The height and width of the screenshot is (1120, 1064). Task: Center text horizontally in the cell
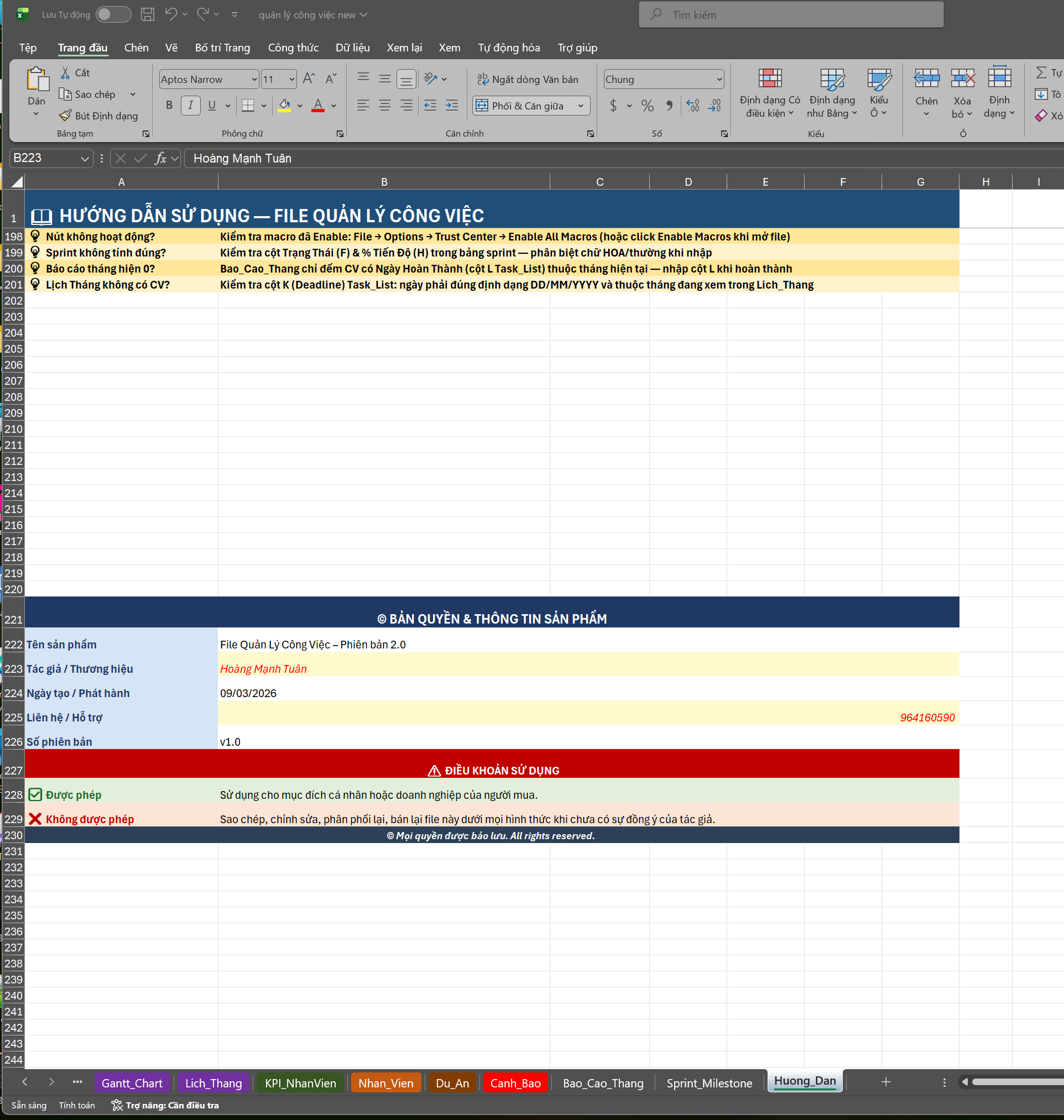[x=384, y=106]
